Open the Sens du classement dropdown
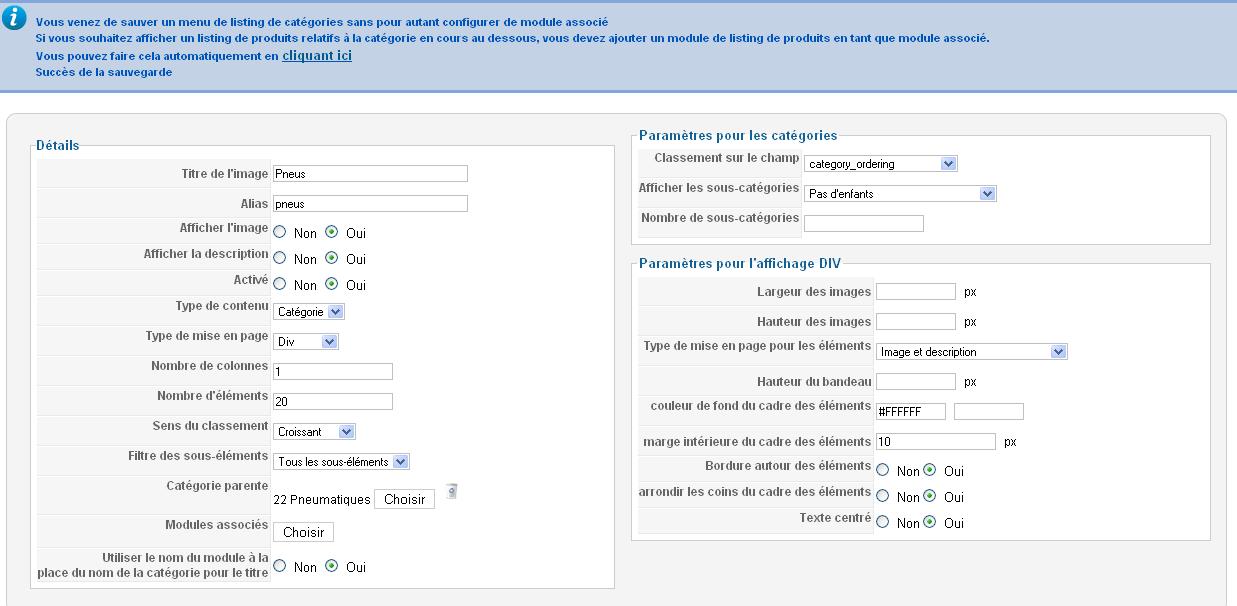 click(x=314, y=432)
